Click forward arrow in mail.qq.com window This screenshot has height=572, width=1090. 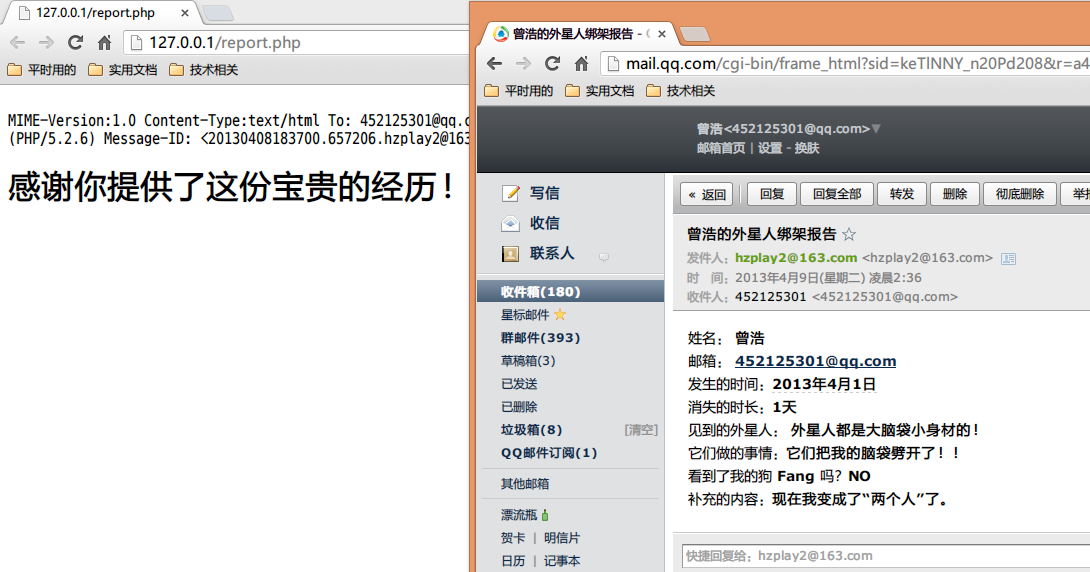pyautogui.click(x=523, y=64)
